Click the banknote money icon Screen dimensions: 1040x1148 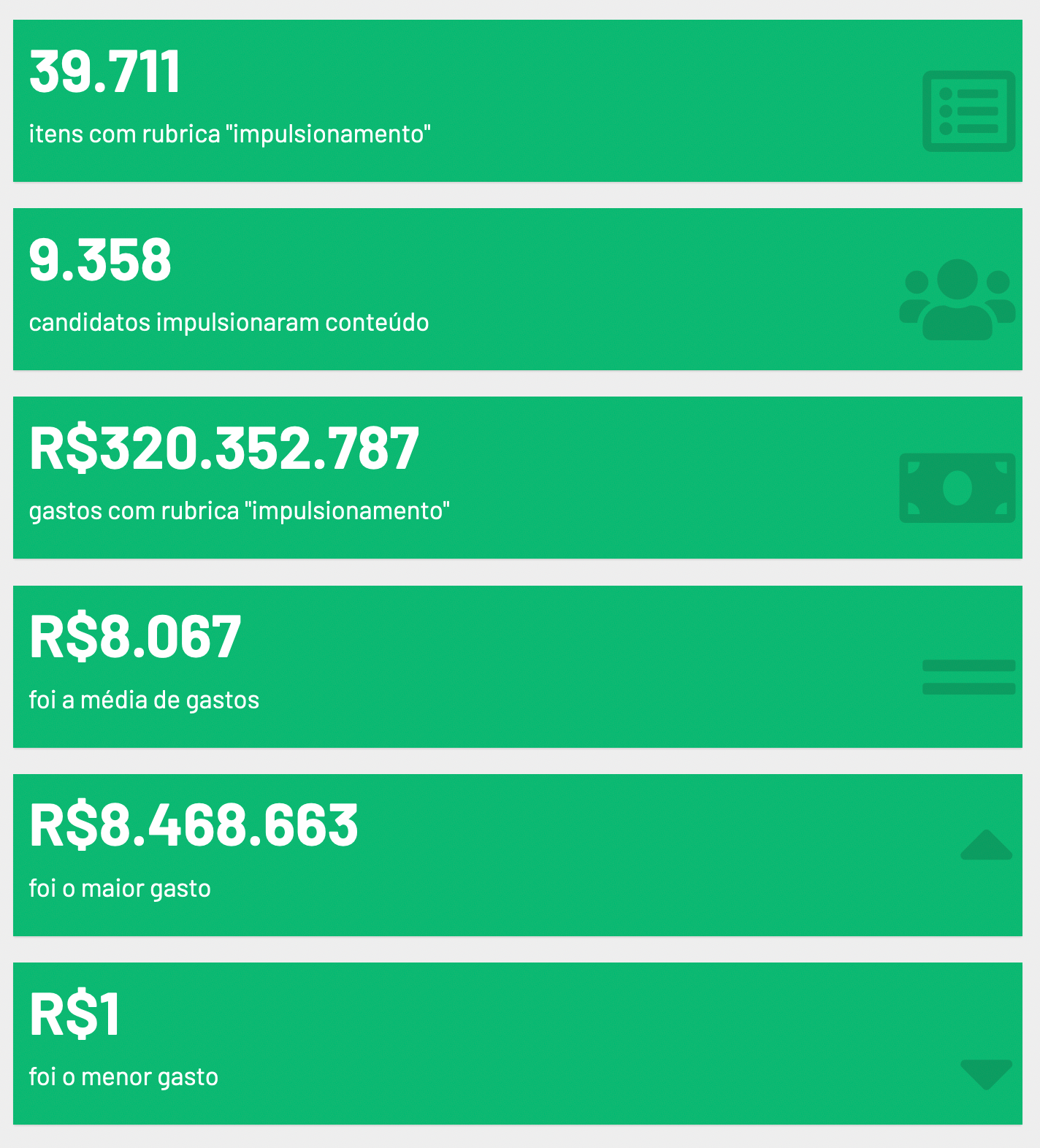point(957,488)
